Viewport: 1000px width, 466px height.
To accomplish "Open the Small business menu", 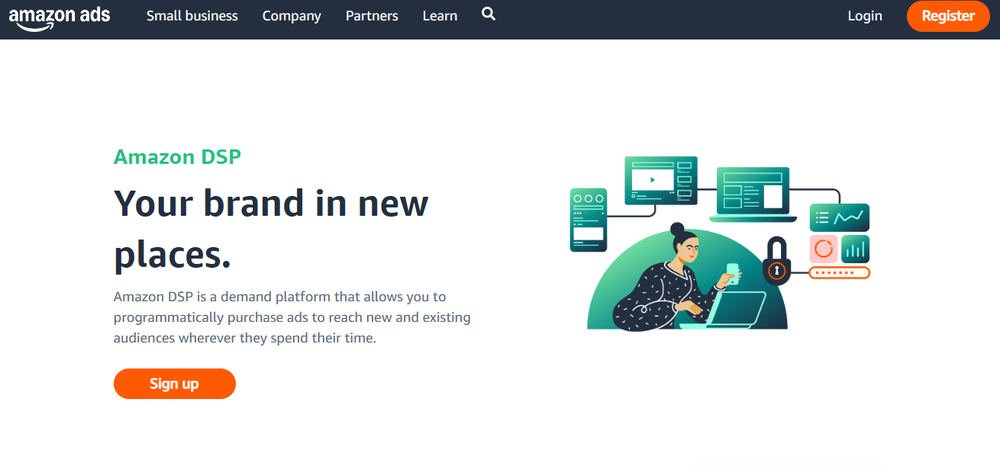I will [192, 16].
